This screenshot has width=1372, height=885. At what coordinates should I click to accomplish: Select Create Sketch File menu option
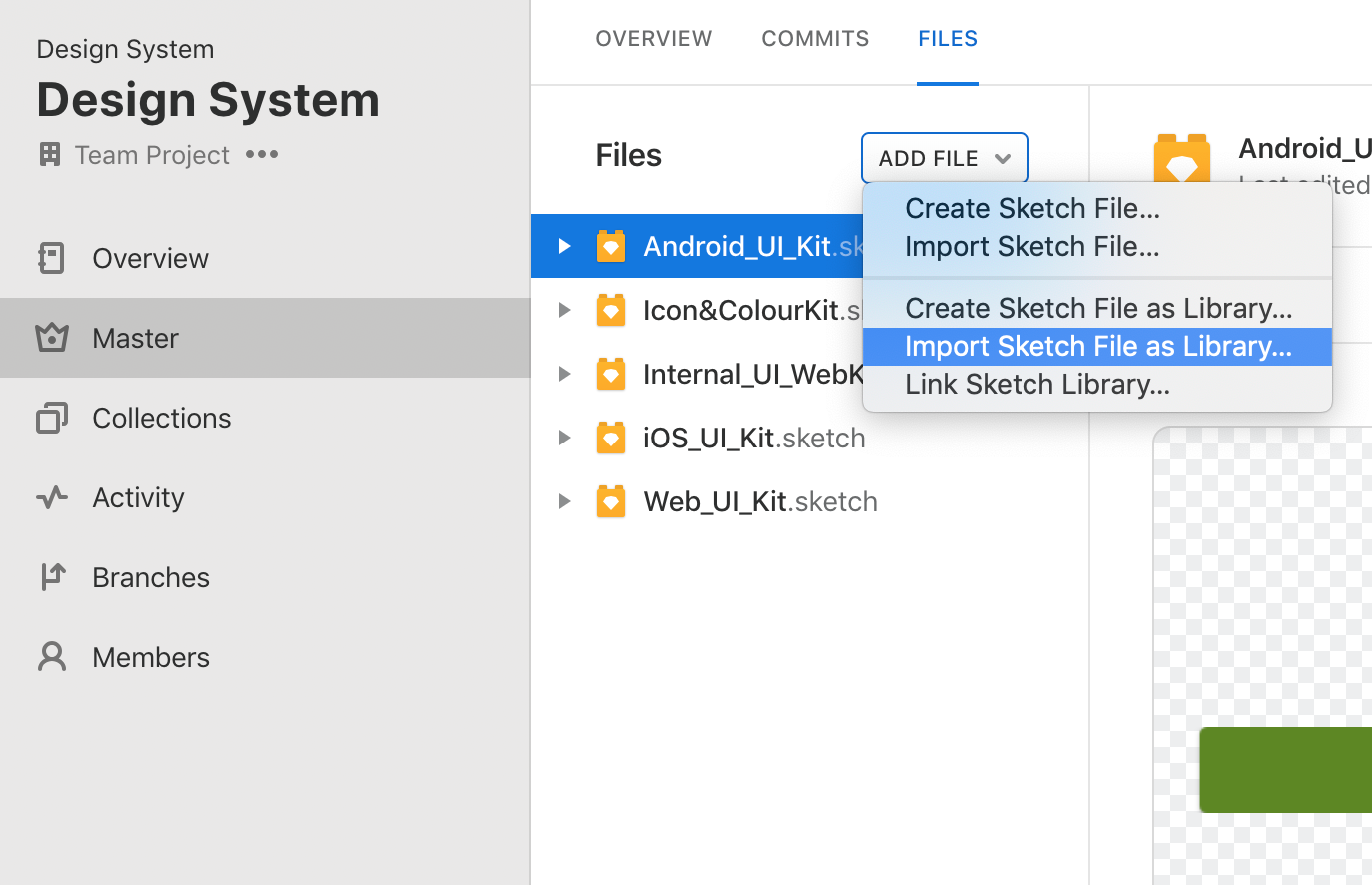click(x=1032, y=208)
